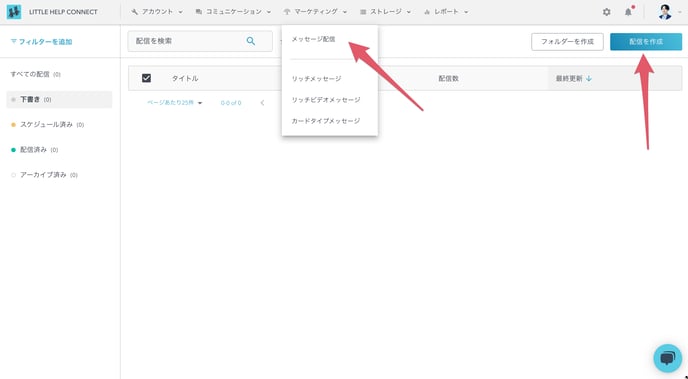688x379 pixels.
Task: Go to the previous page arrow
Action: 262,103
